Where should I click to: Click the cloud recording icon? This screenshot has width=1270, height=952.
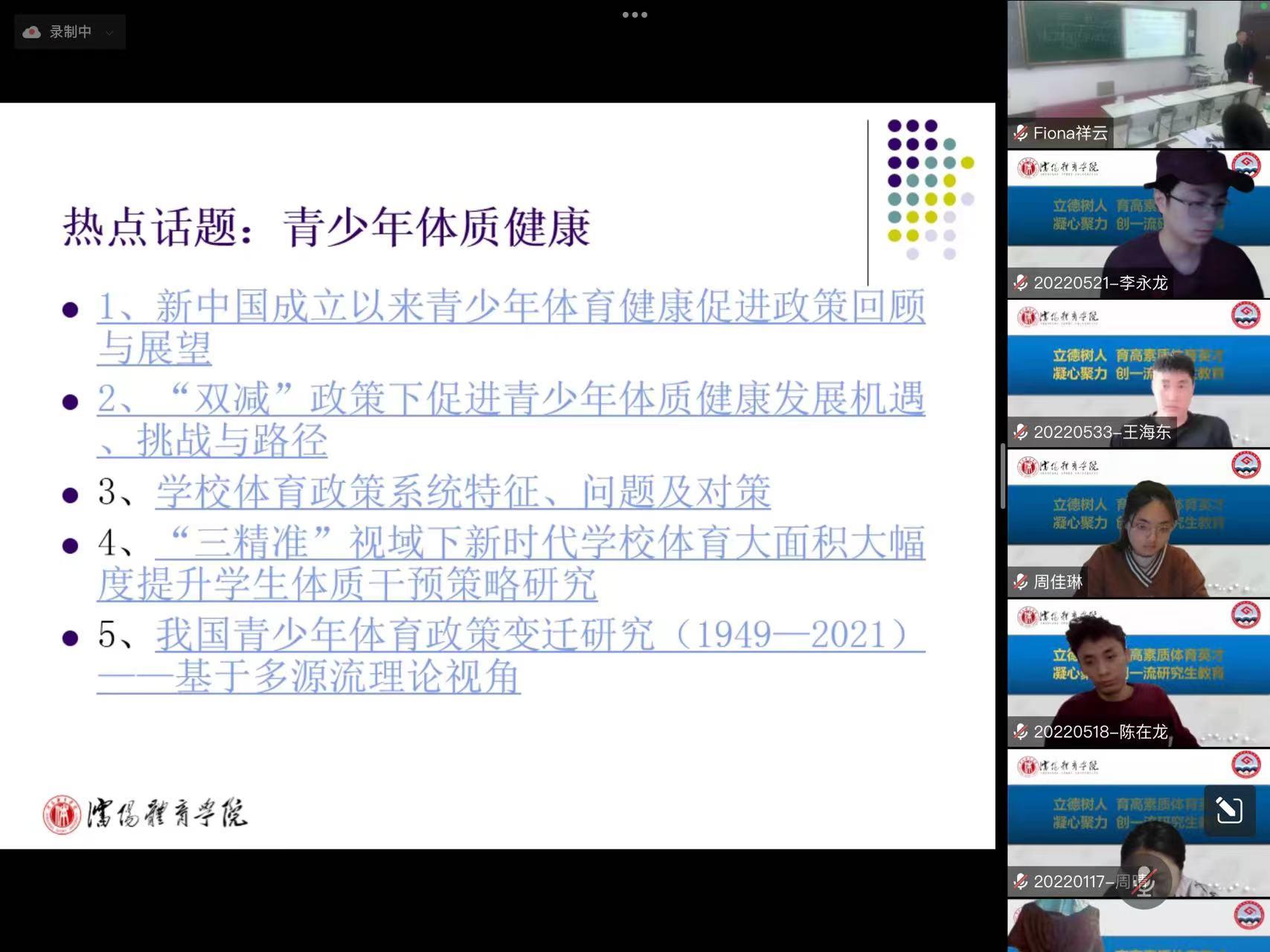(x=31, y=32)
